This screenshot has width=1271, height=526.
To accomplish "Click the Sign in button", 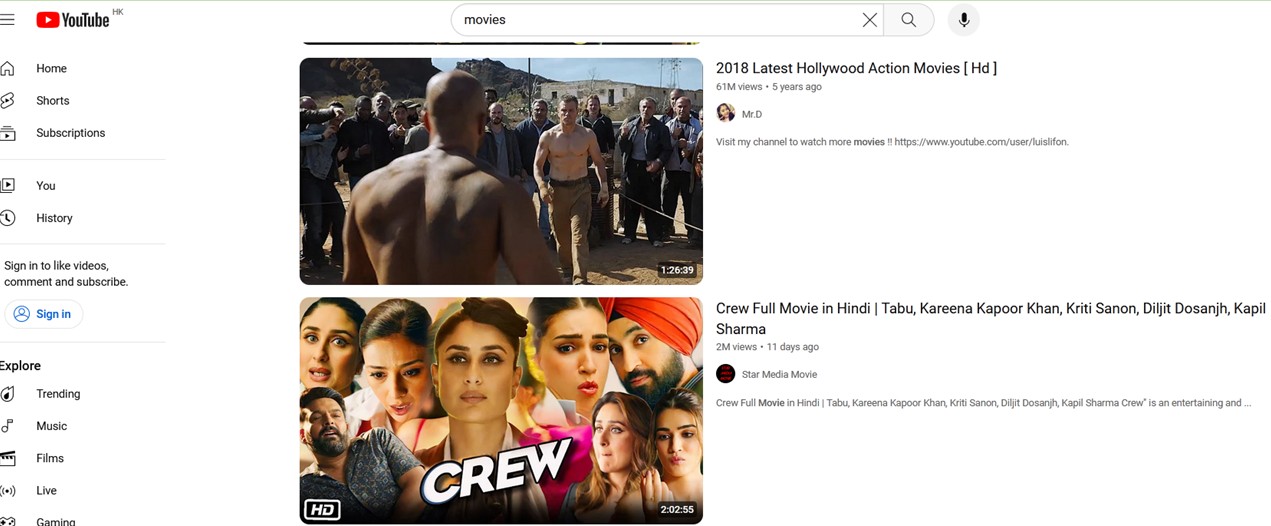I will [43, 314].
